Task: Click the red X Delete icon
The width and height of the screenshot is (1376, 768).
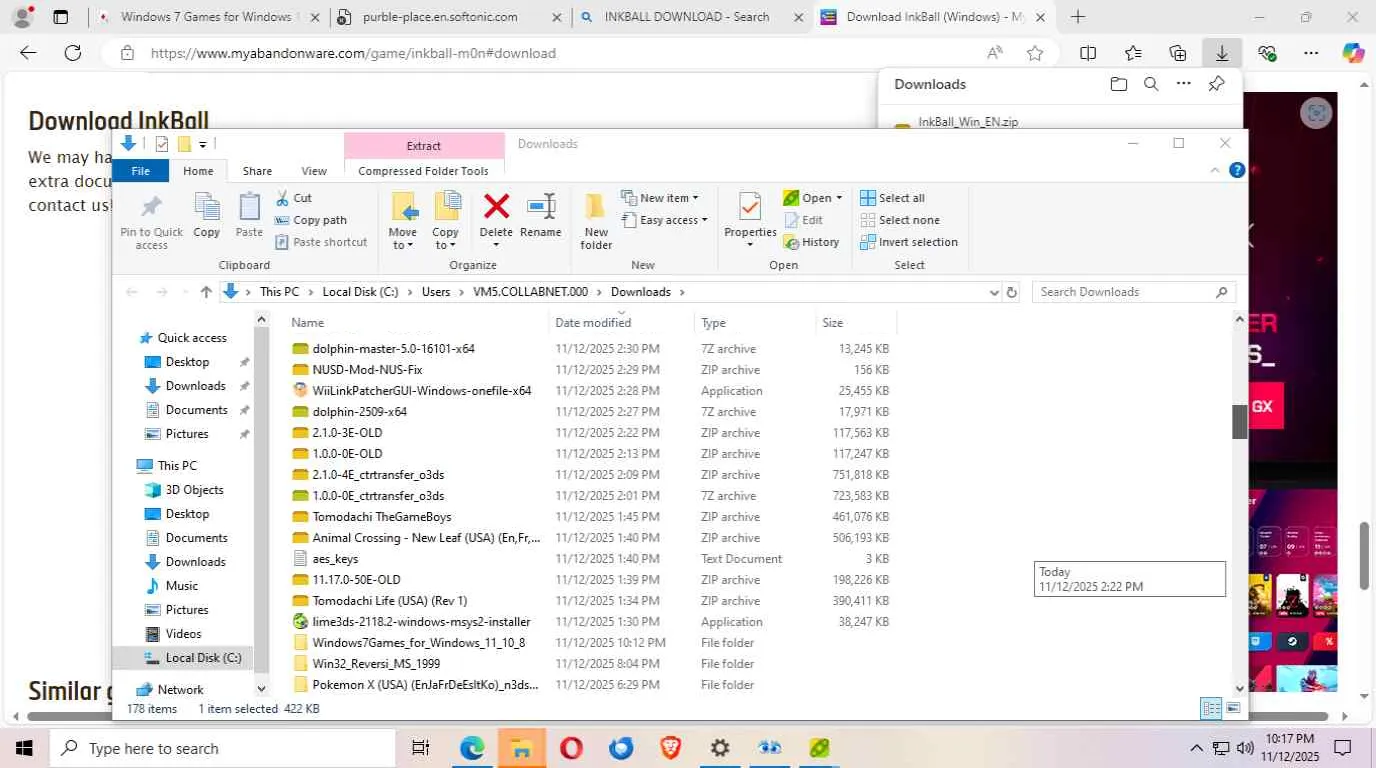Action: point(496,207)
